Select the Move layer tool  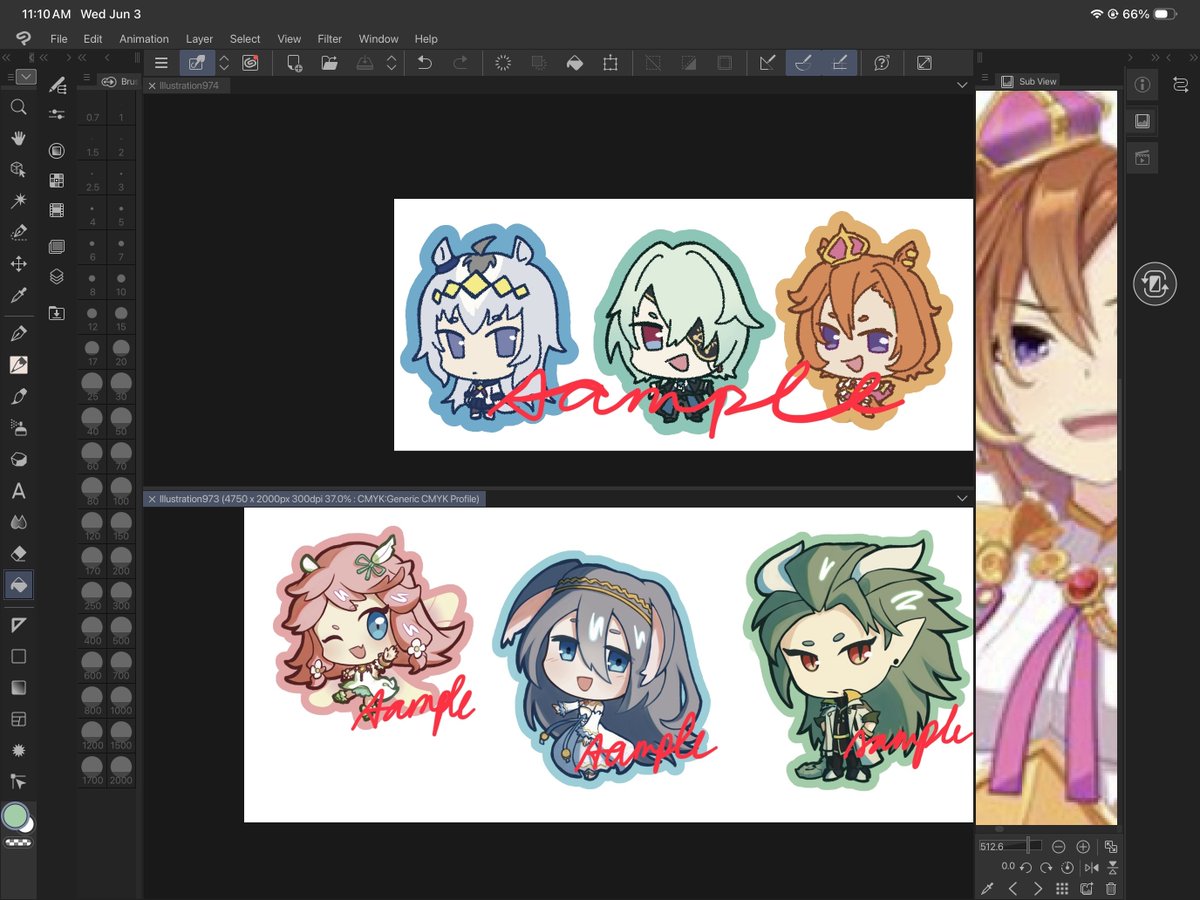(x=18, y=264)
